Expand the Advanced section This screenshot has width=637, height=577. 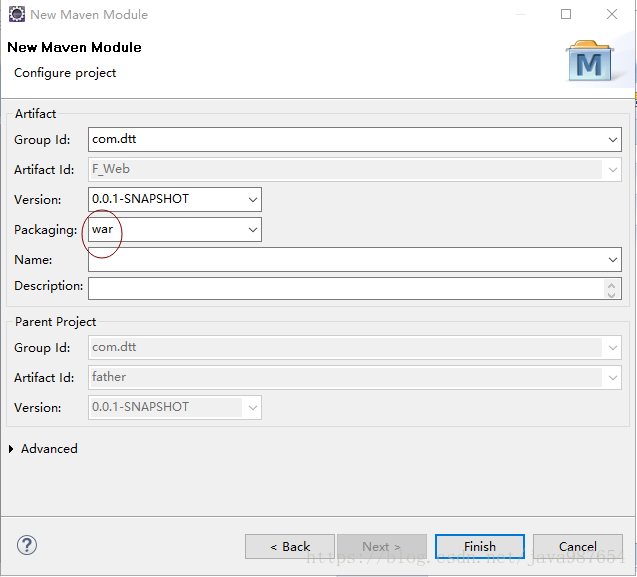click(x=11, y=449)
